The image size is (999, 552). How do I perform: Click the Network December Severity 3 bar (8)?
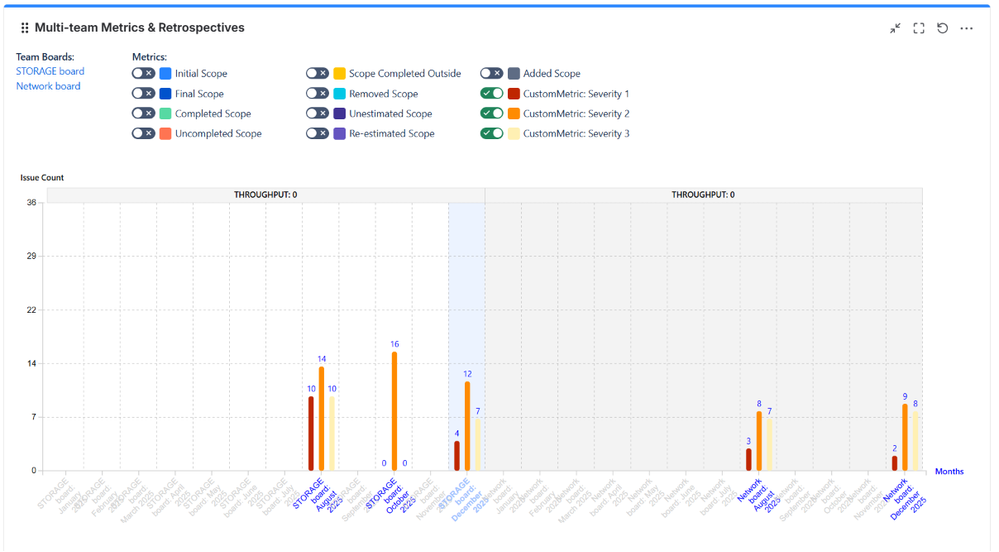916,441
